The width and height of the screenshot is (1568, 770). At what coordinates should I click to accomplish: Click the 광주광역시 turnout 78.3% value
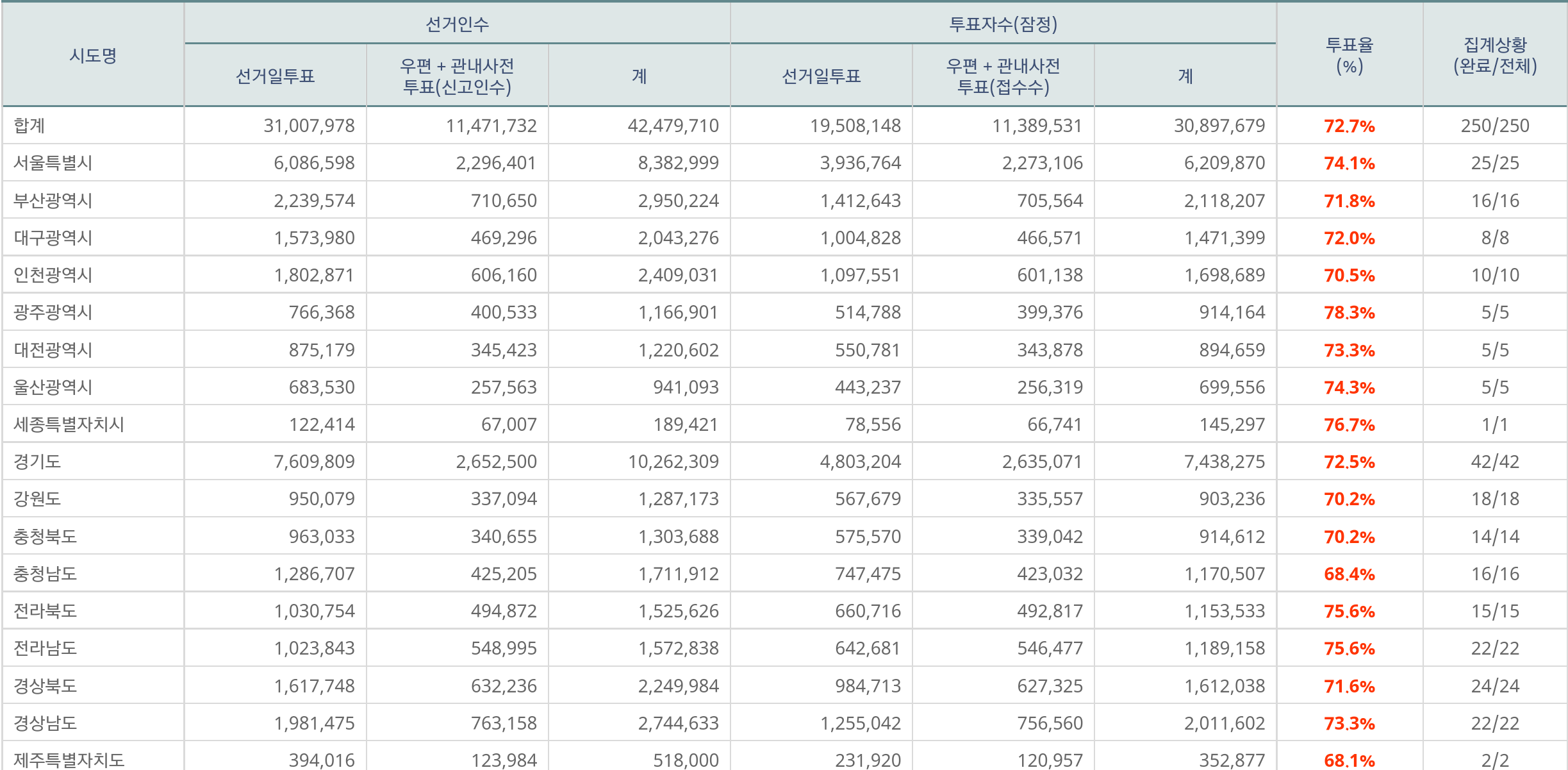1349,312
